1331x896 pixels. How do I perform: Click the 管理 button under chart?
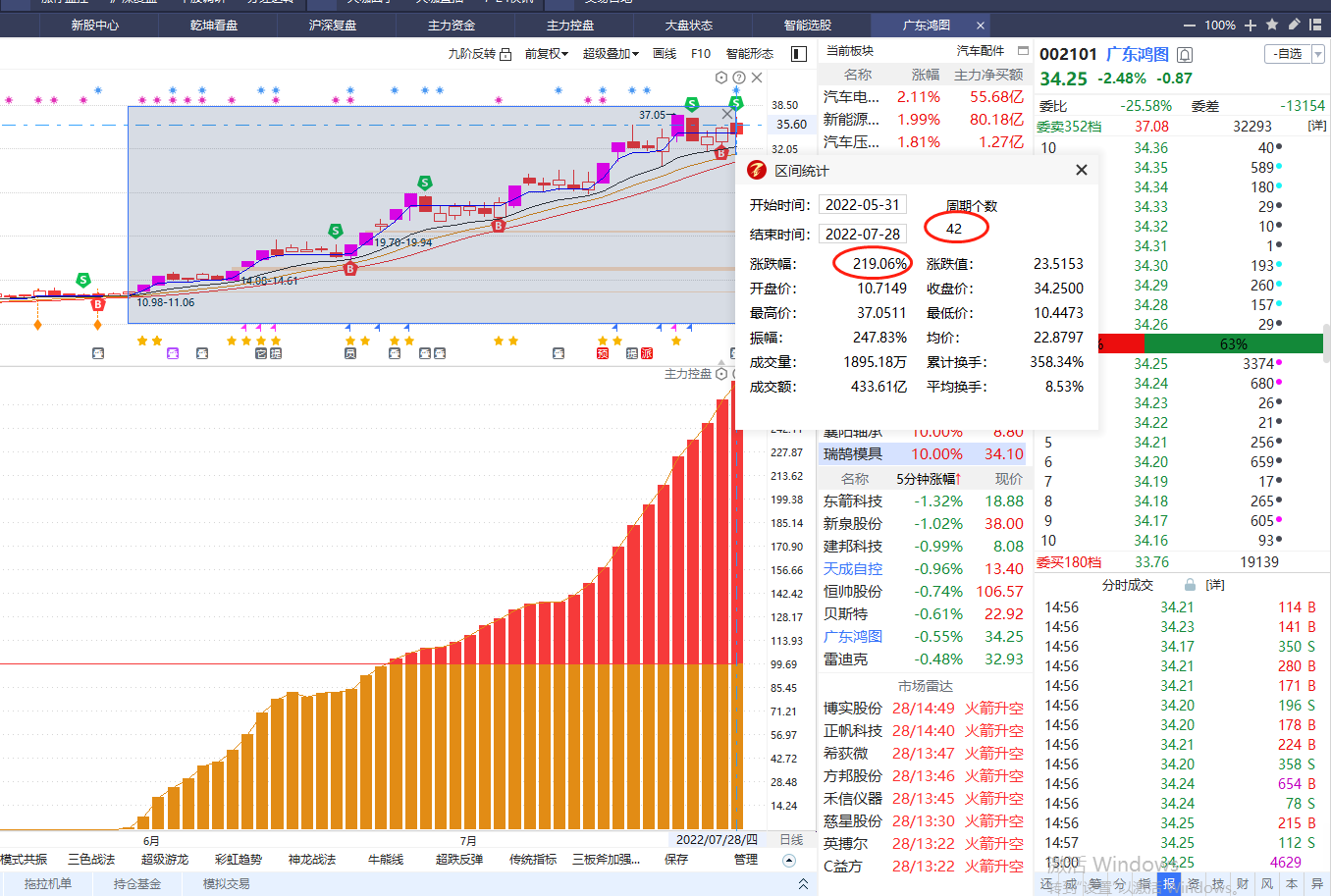click(x=746, y=860)
